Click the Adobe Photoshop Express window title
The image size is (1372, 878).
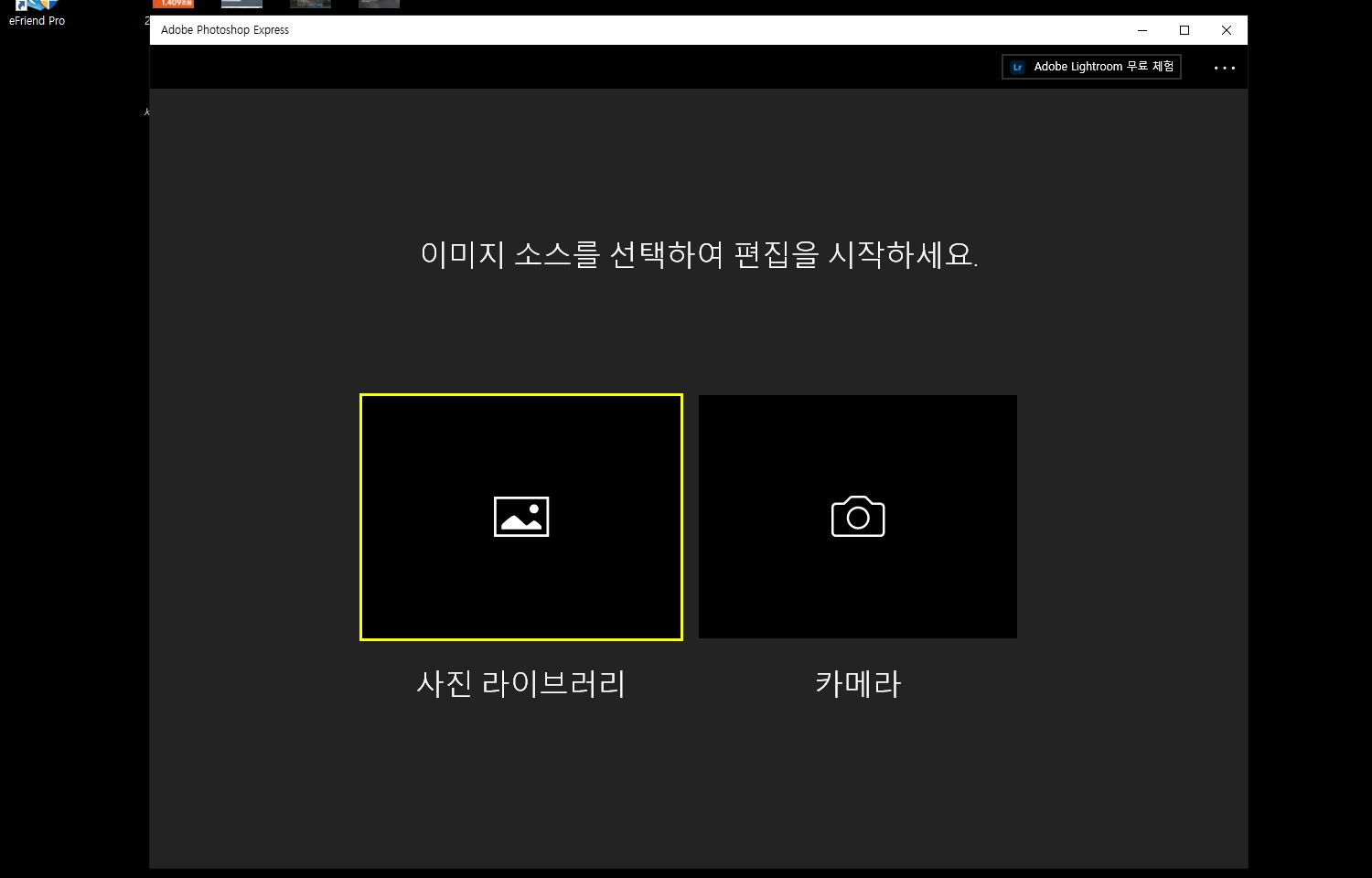(x=225, y=30)
